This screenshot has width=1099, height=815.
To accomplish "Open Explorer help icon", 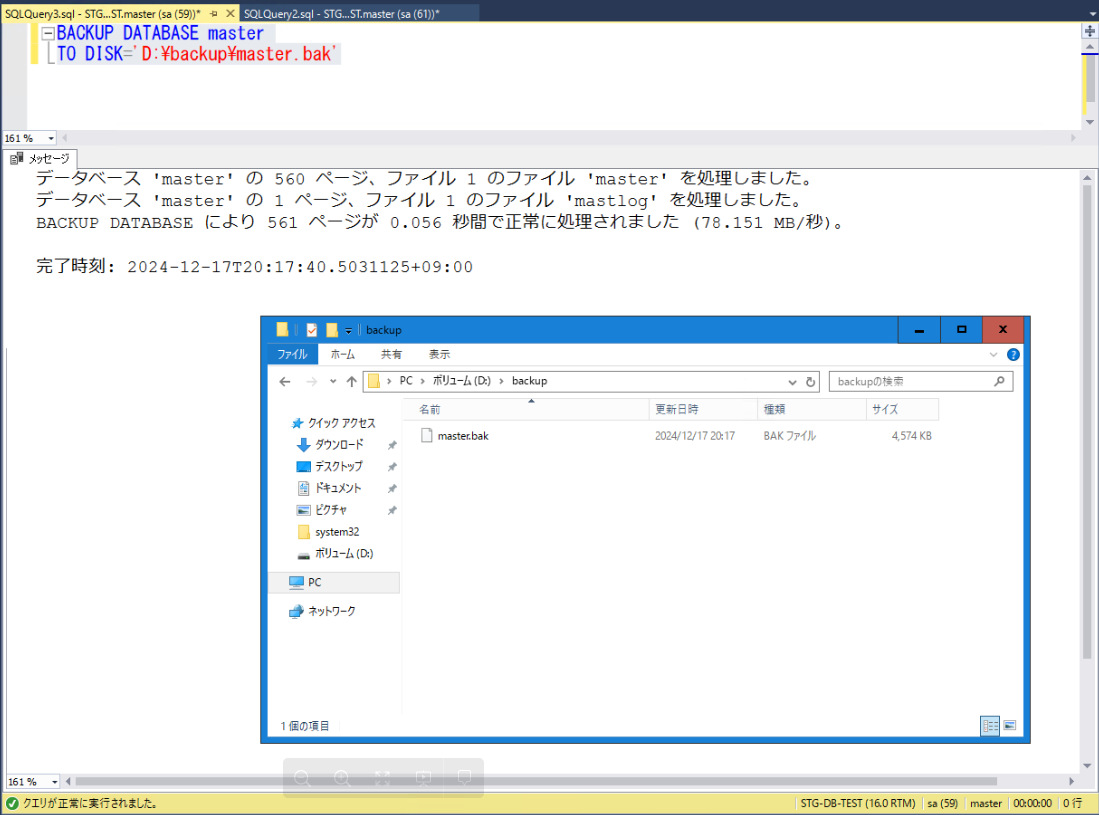I will pos(1013,355).
